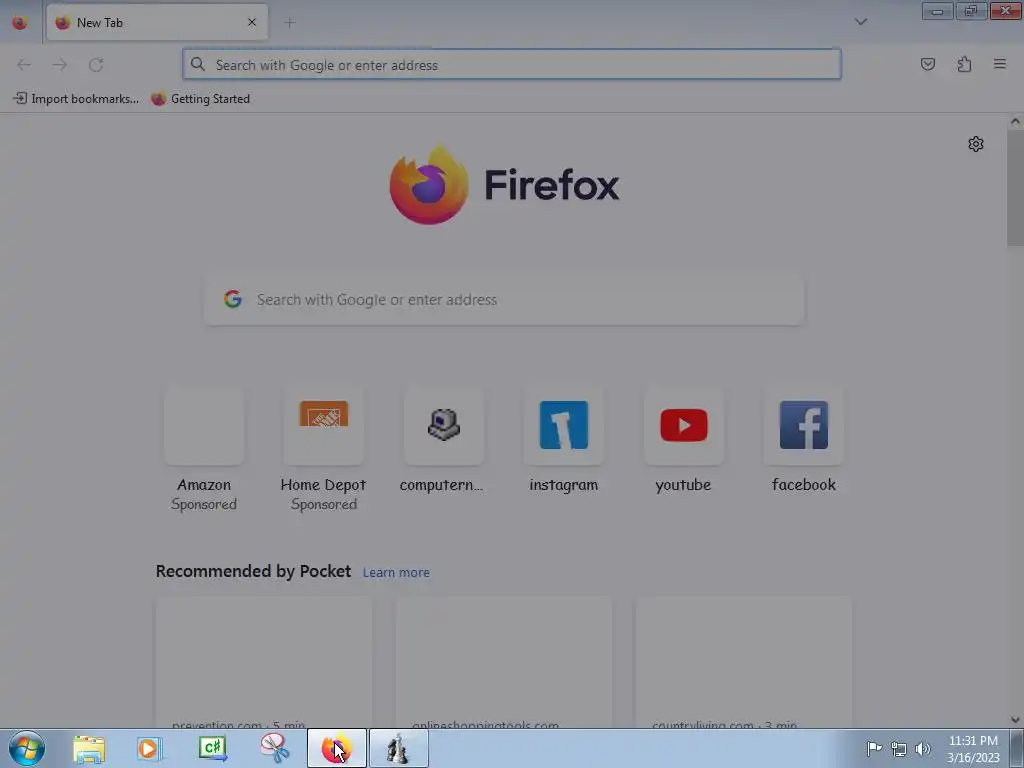Open the Firefox hamburger application menu
1024x768 pixels.
coord(1000,64)
